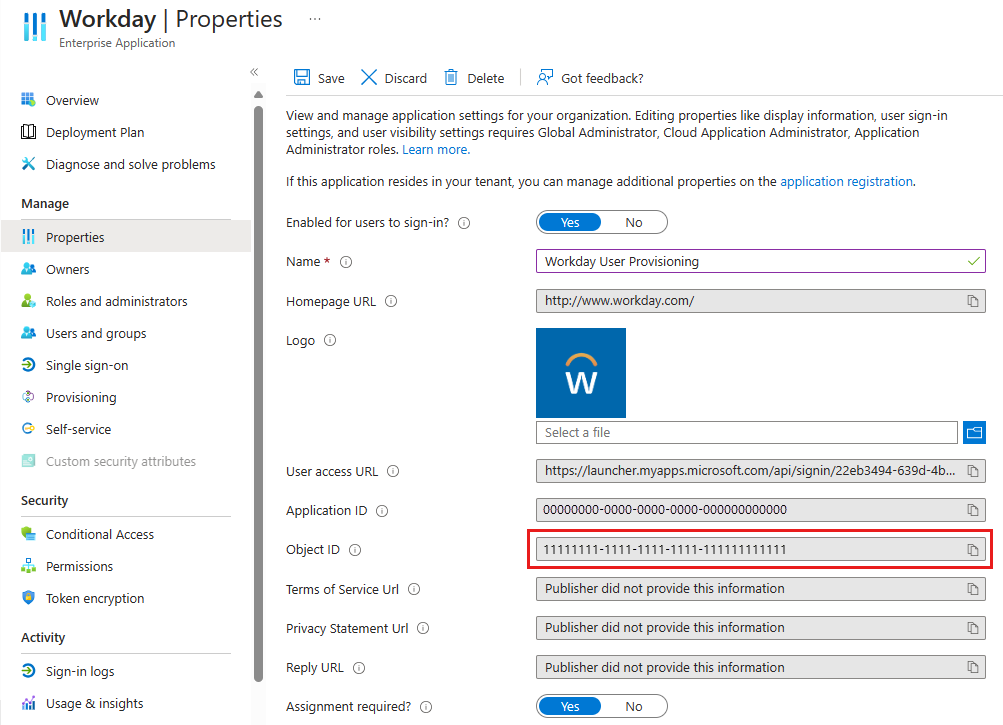
Task: Open the application registration link
Action: 847,182
